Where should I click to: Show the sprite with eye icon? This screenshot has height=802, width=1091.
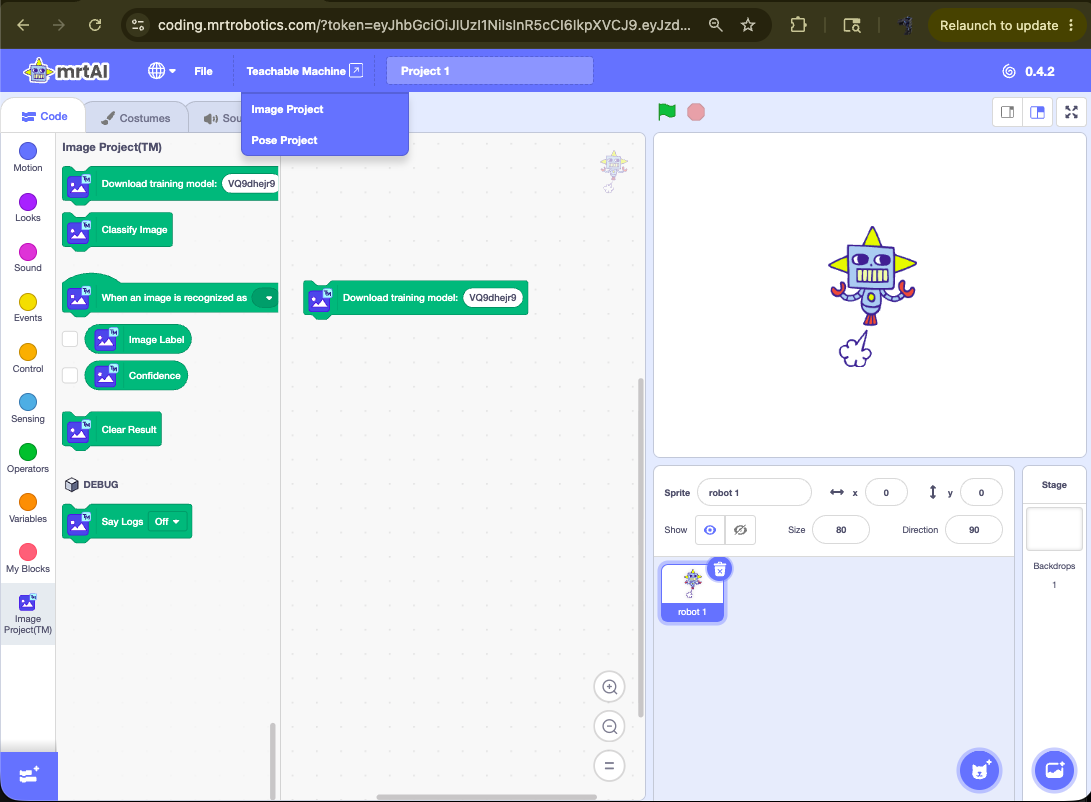pos(710,530)
